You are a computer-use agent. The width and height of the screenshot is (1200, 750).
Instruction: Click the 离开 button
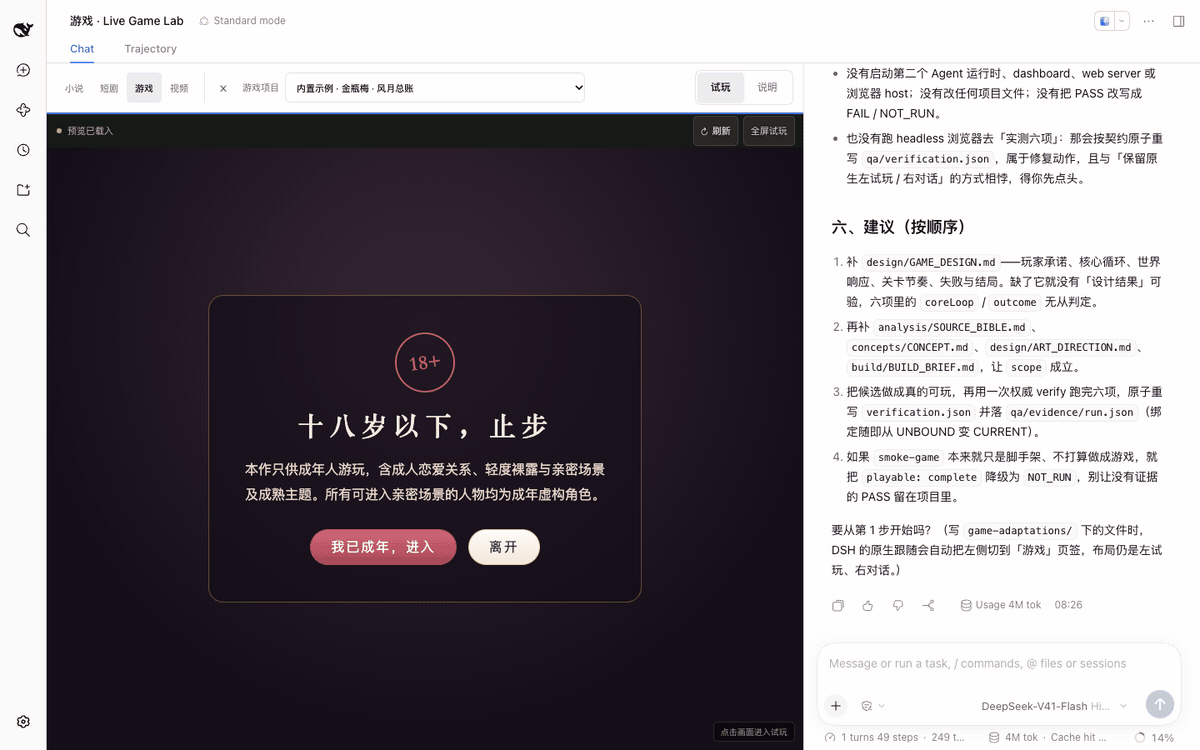point(504,547)
